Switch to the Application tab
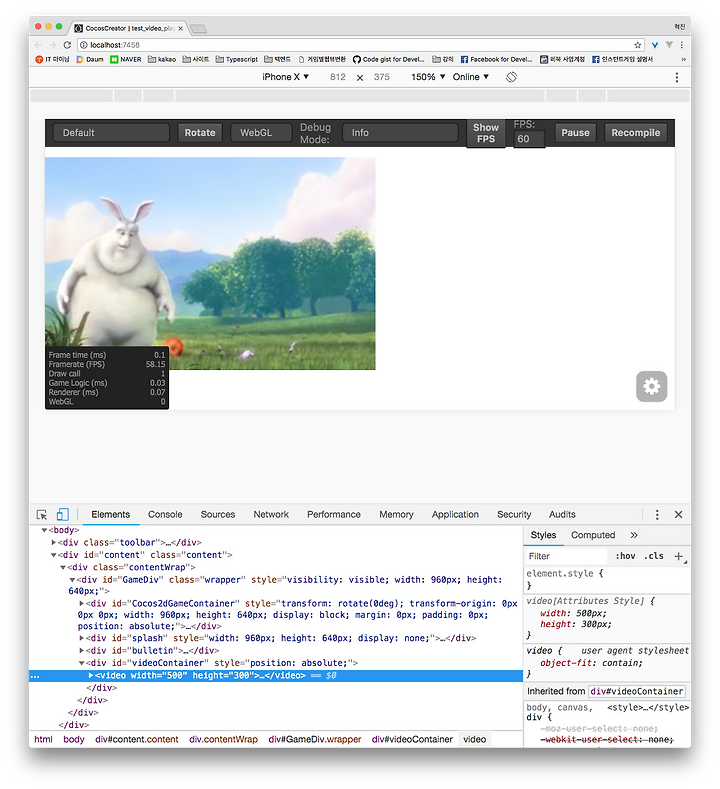The height and width of the screenshot is (789, 720). (x=455, y=514)
